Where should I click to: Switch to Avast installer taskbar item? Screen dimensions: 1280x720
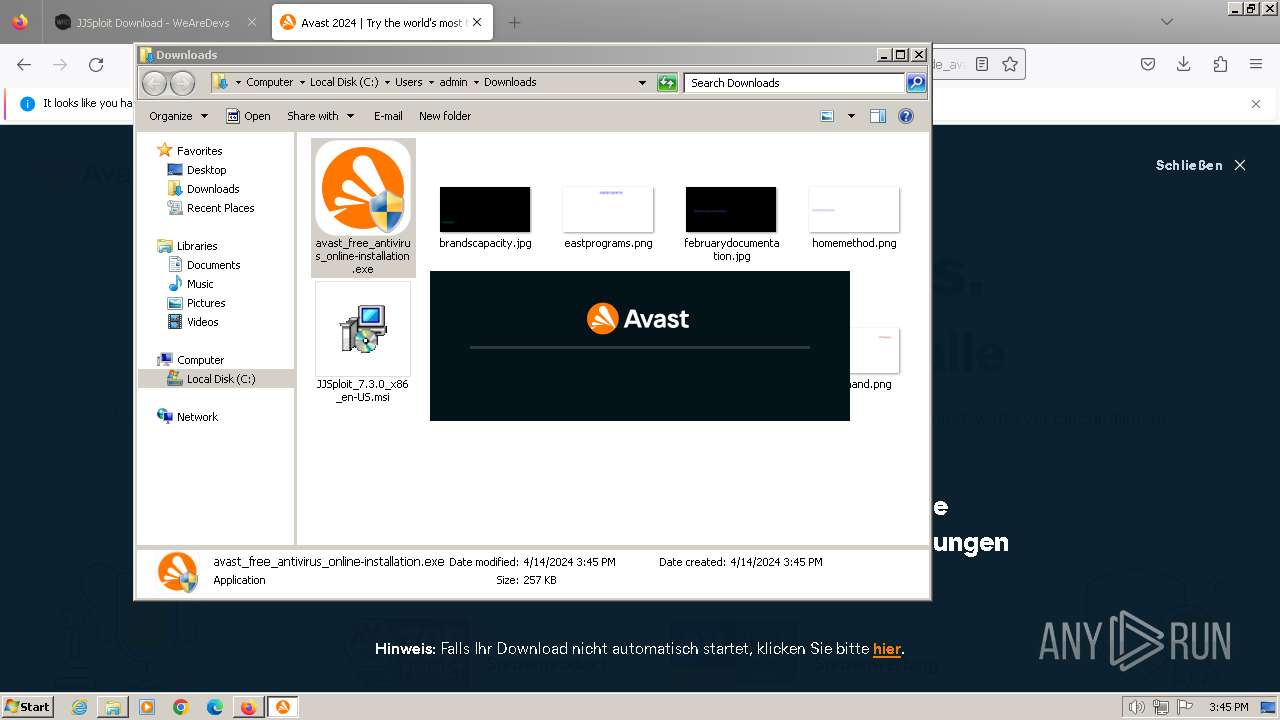[282, 707]
